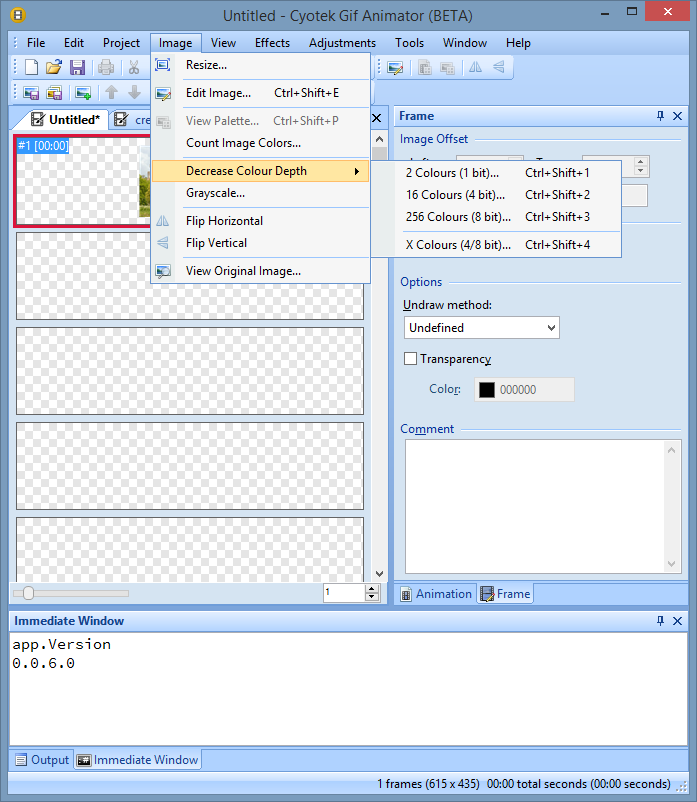Click the export frame image icon
Viewport: 697px width, 802px height.
click(31, 93)
